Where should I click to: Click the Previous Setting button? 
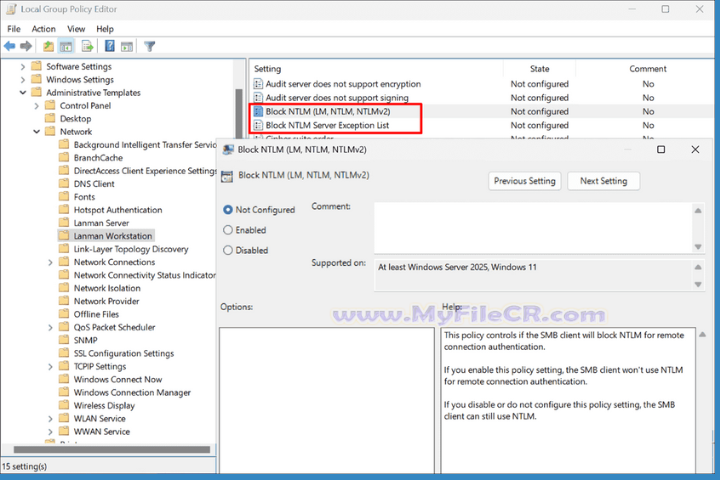pos(524,181)
